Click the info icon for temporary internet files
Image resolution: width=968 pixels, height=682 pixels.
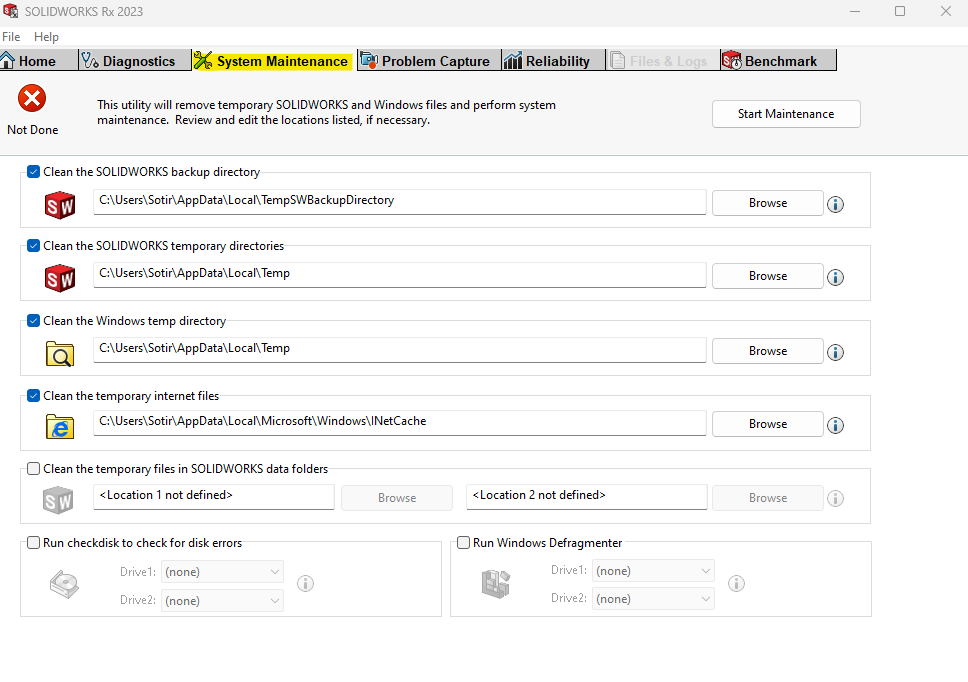coord(836,425)
